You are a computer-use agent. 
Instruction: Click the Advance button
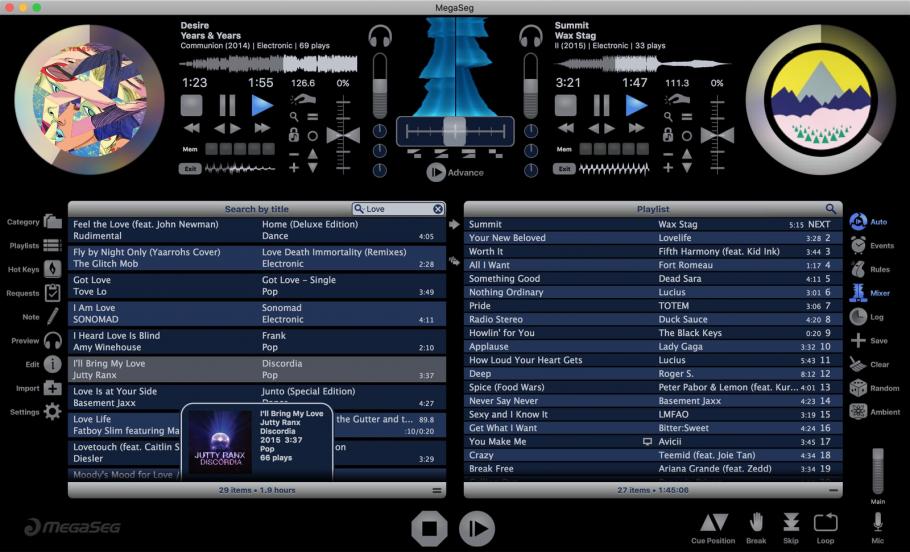455,172
